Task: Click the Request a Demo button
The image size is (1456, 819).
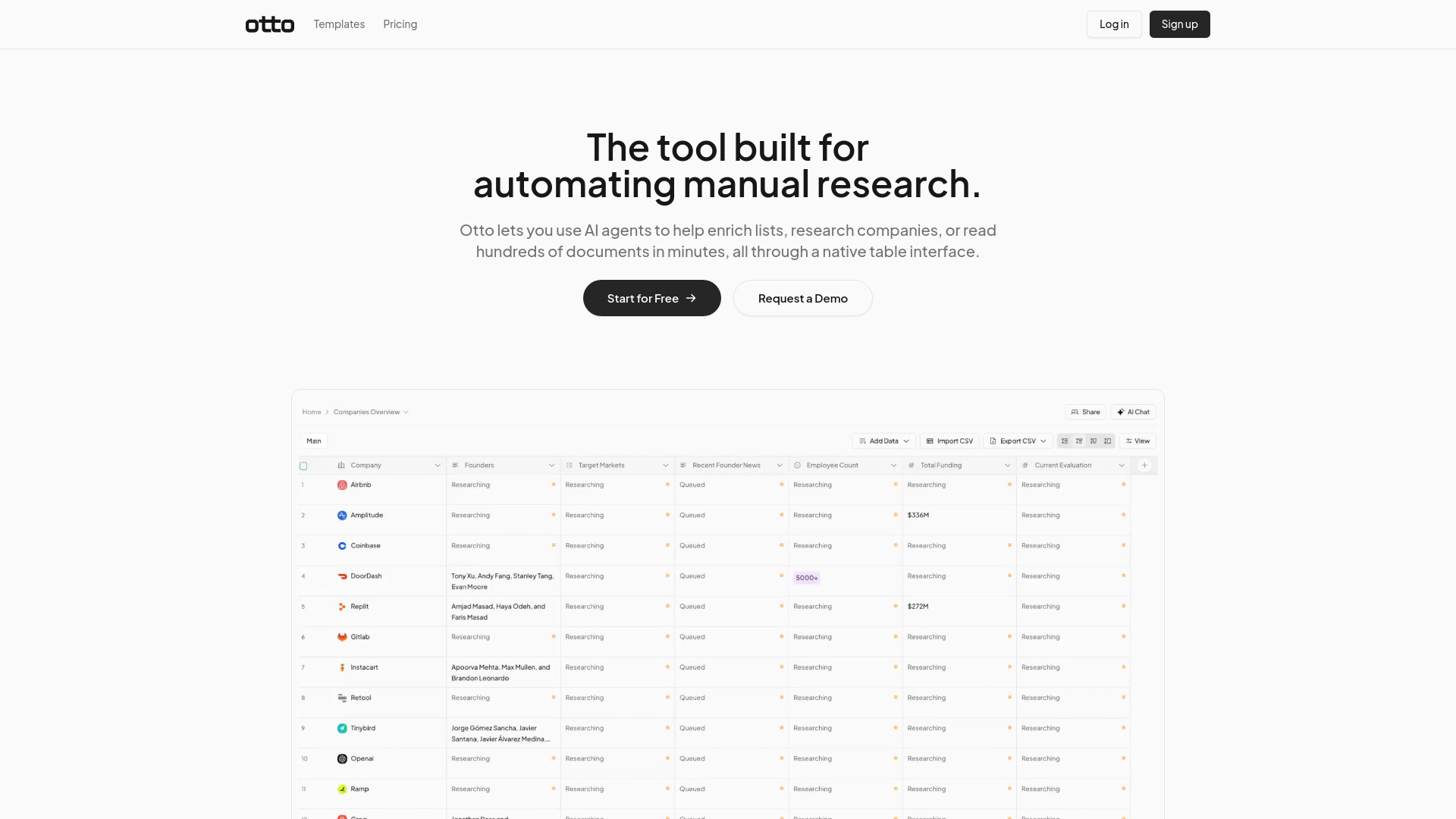Action: (802, 298)
